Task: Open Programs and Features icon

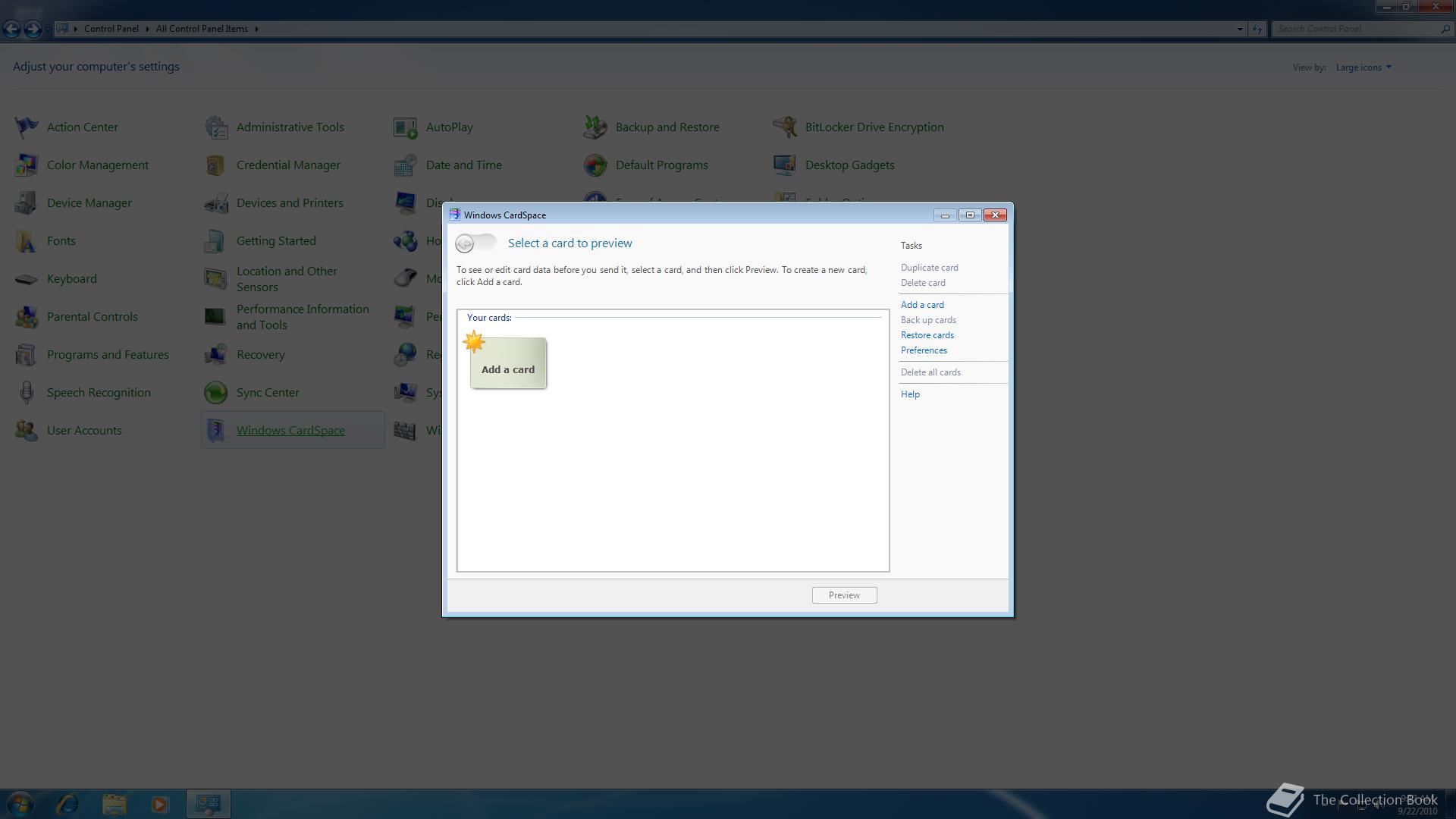Action: 27,354
